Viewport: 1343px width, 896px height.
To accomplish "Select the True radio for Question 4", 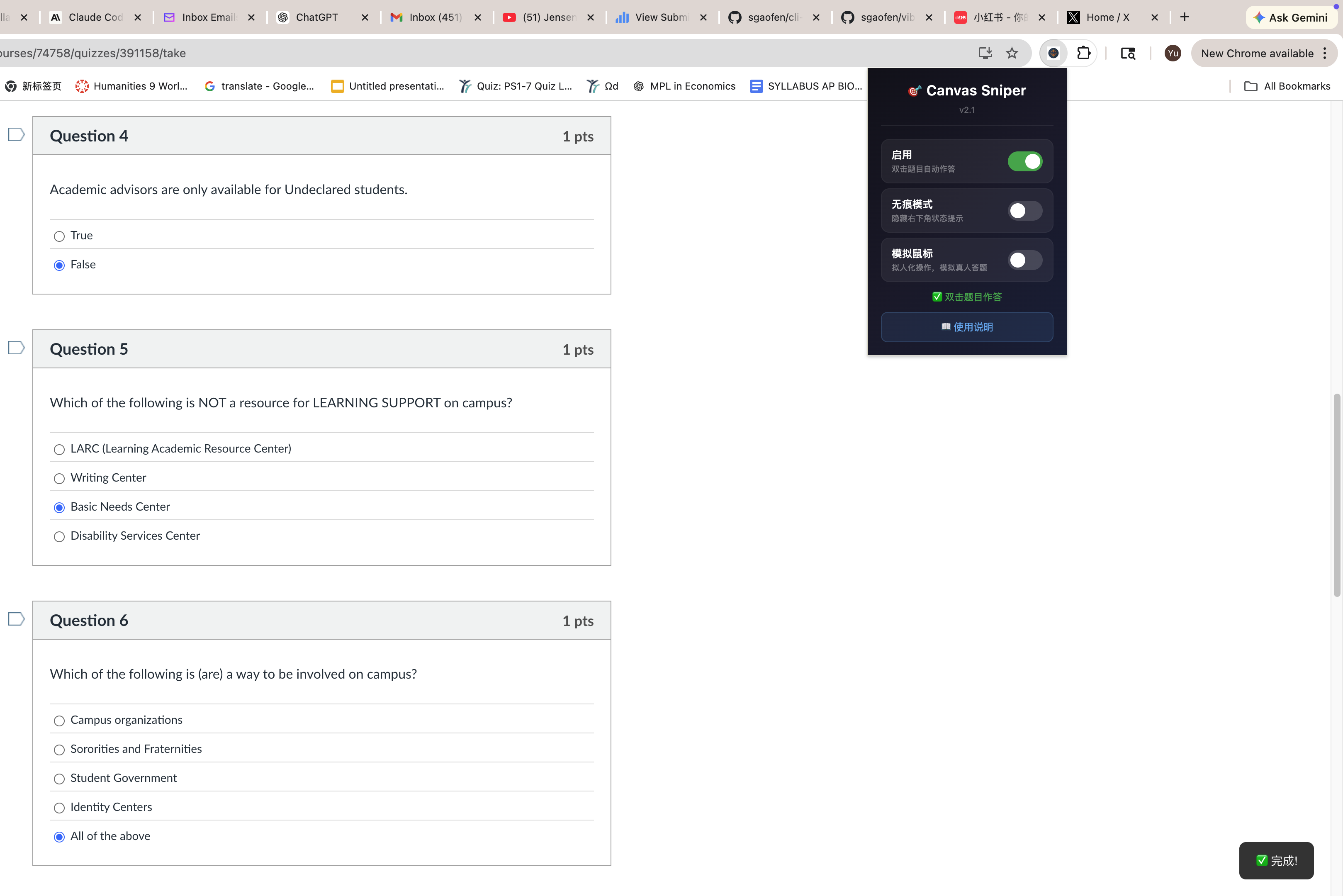I will click(x=59, y=236).
